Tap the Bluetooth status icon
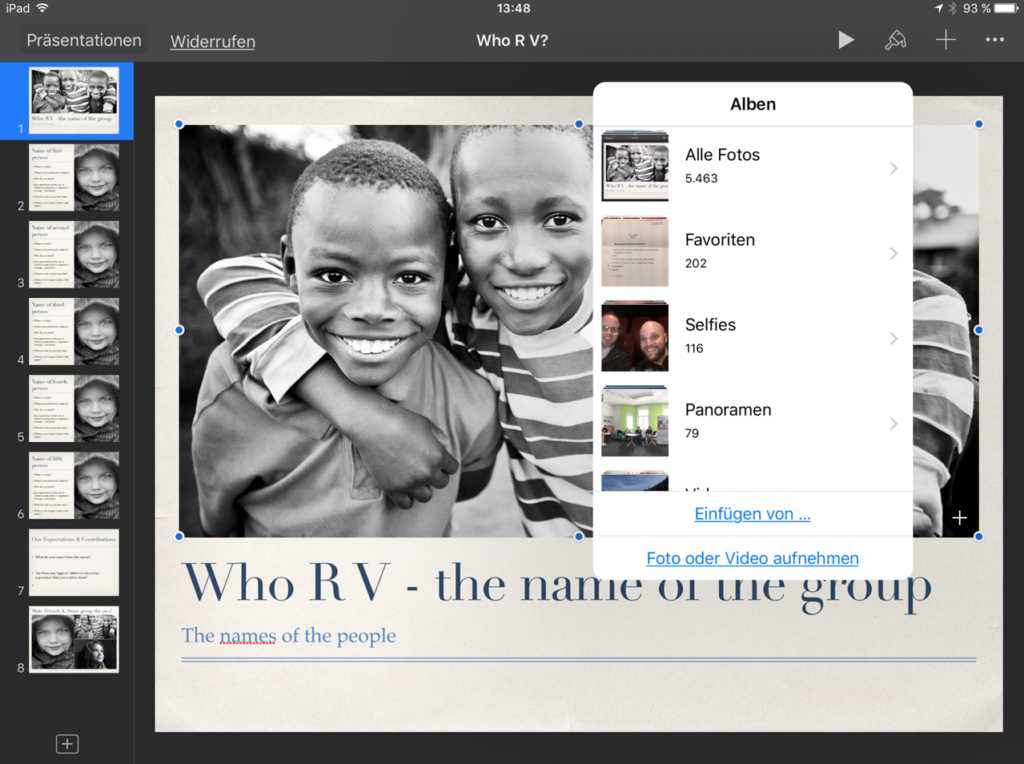 point(953,8)
